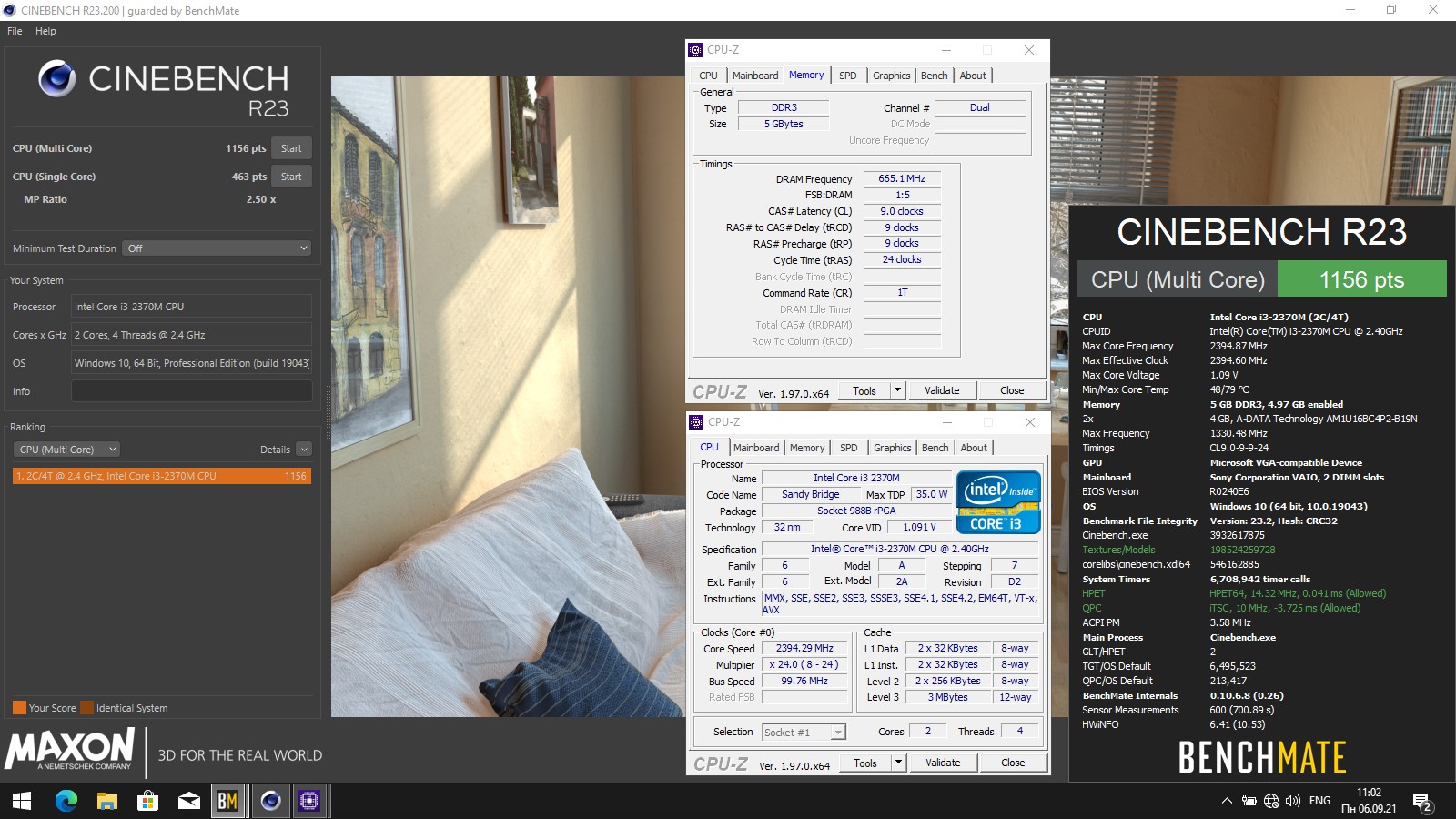
Task: Click the Cinebench title bar app icon
Action: coord(10,10)
